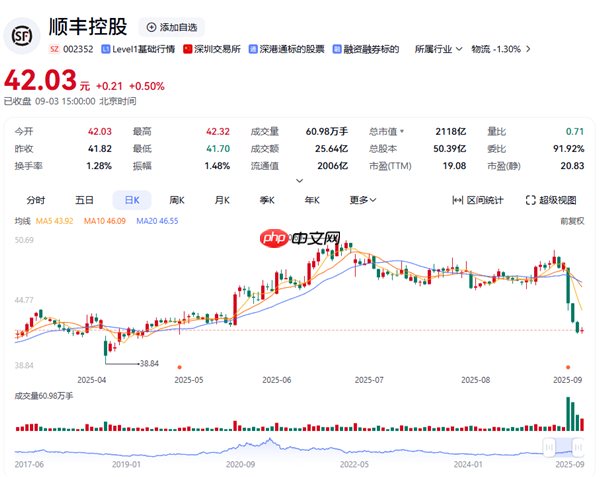Open 更多 chart period dropdown
This screenshot has width=600, height=477.
pos(363,200)
